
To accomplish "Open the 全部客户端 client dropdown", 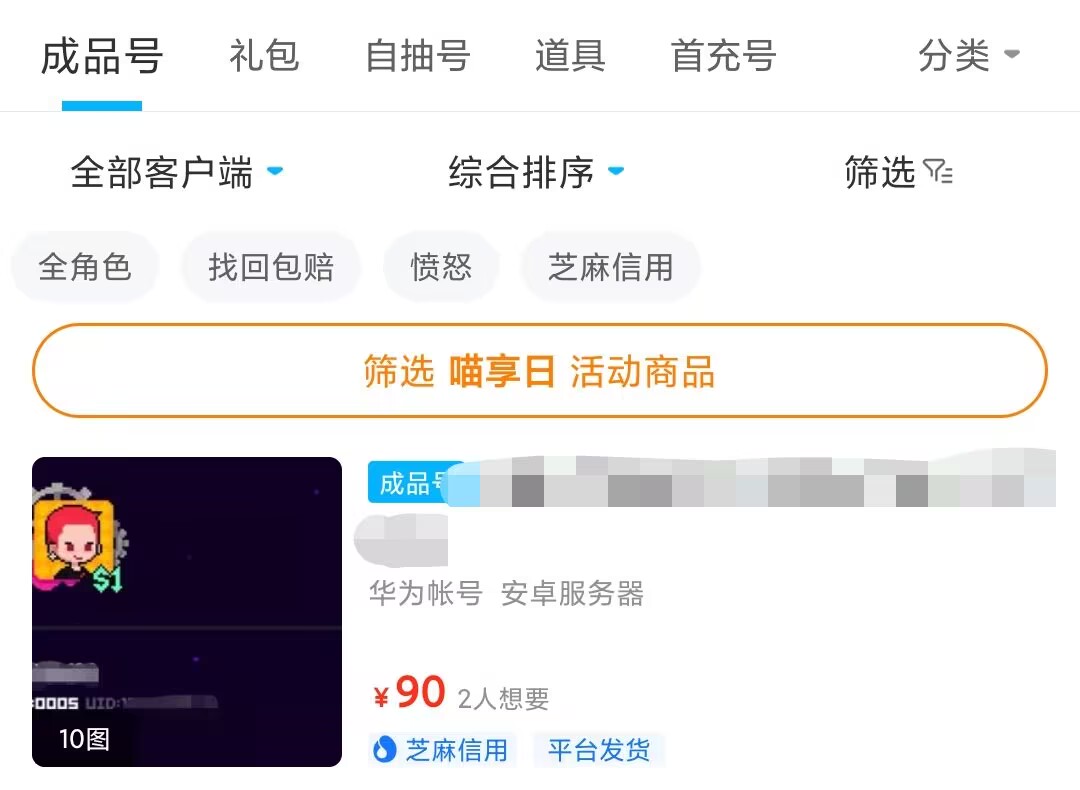I will pyautogui.click(x=177, y=173).
